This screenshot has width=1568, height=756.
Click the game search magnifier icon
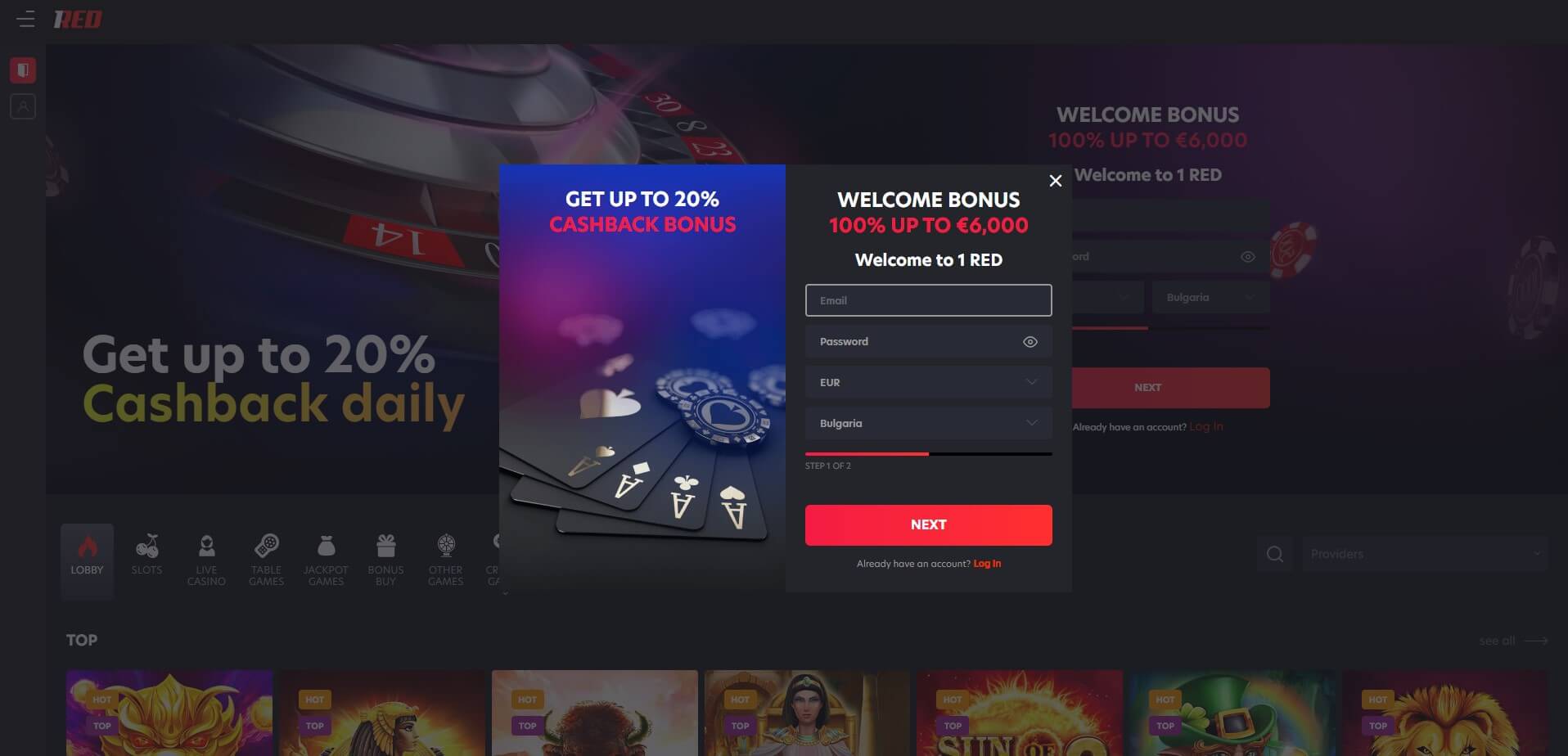tap(1274, 554)
